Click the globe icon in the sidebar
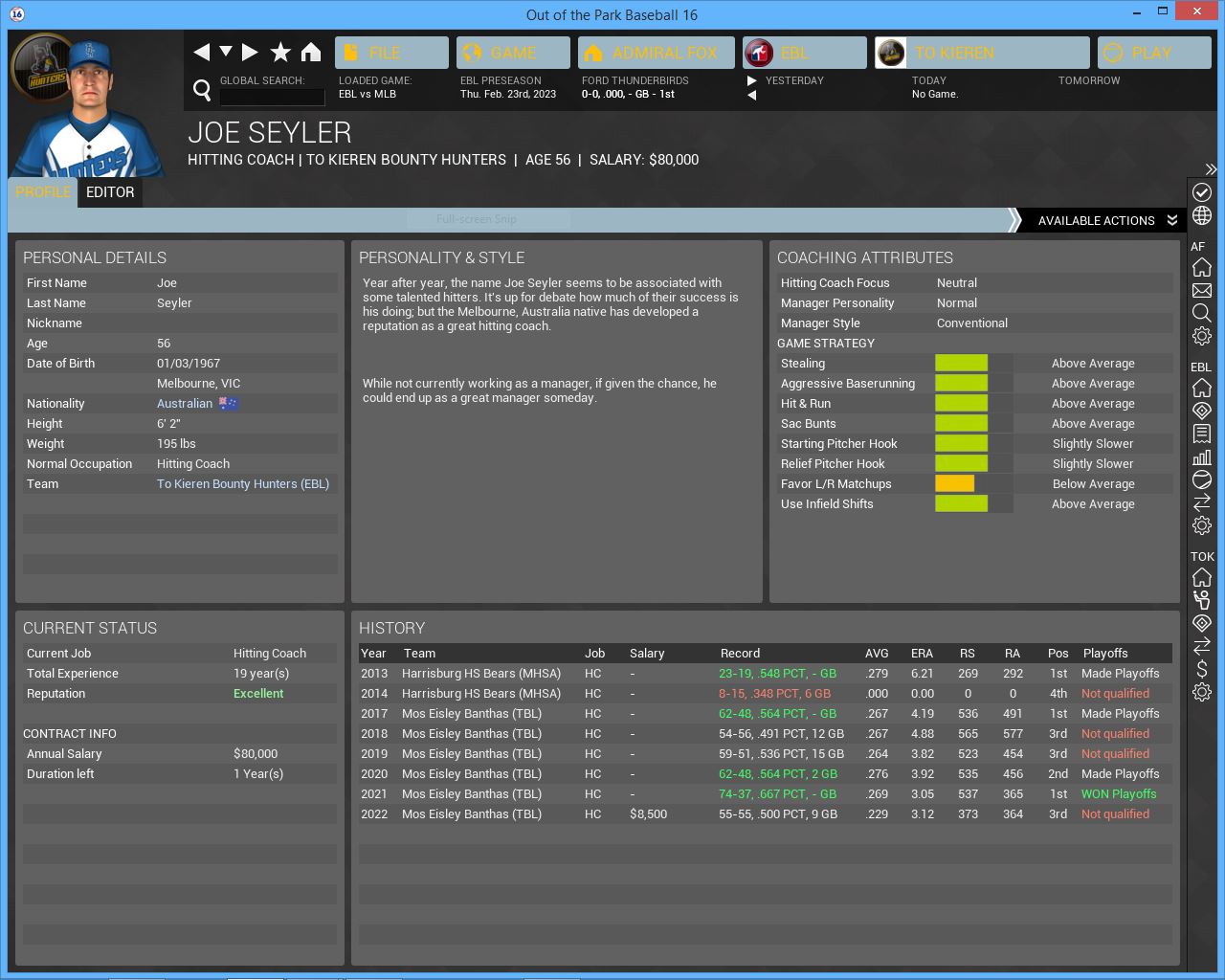The height and width of the screenshot is (980, 1225). point(1202,216)
